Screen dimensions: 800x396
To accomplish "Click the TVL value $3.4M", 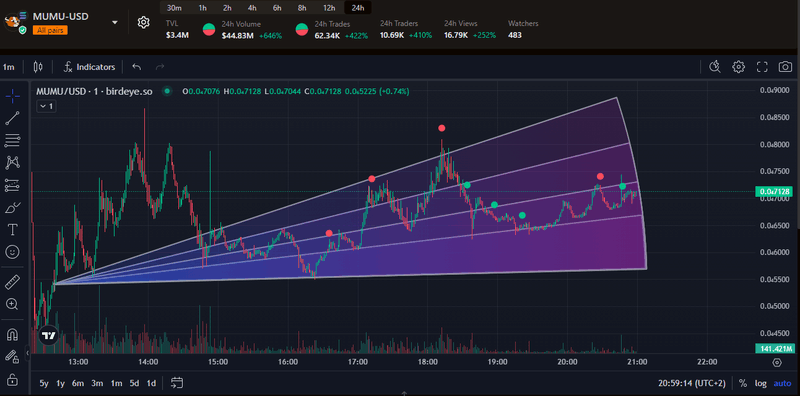I will point(178,35).
